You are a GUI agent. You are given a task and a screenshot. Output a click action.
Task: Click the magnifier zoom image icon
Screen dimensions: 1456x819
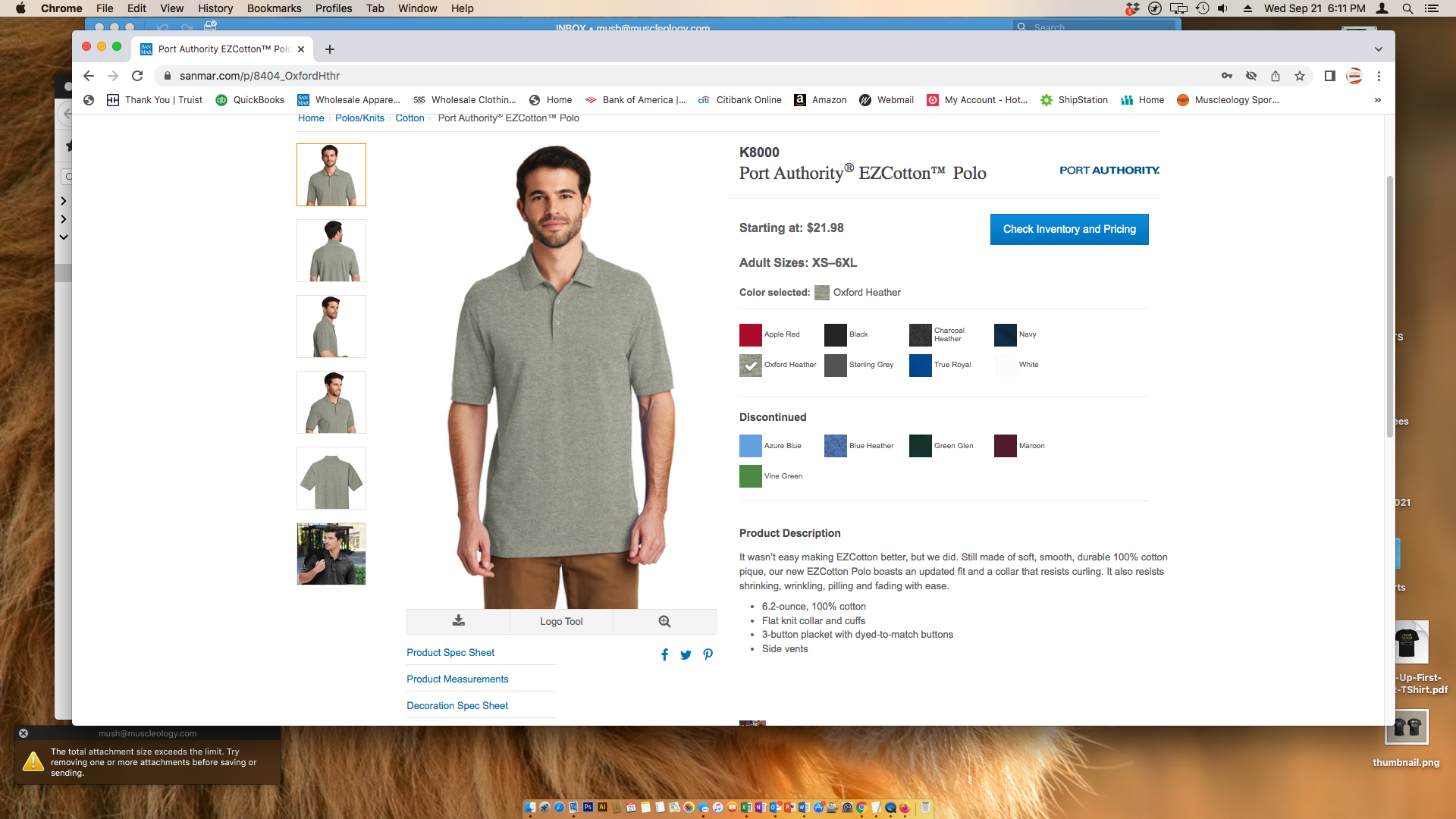664,621
